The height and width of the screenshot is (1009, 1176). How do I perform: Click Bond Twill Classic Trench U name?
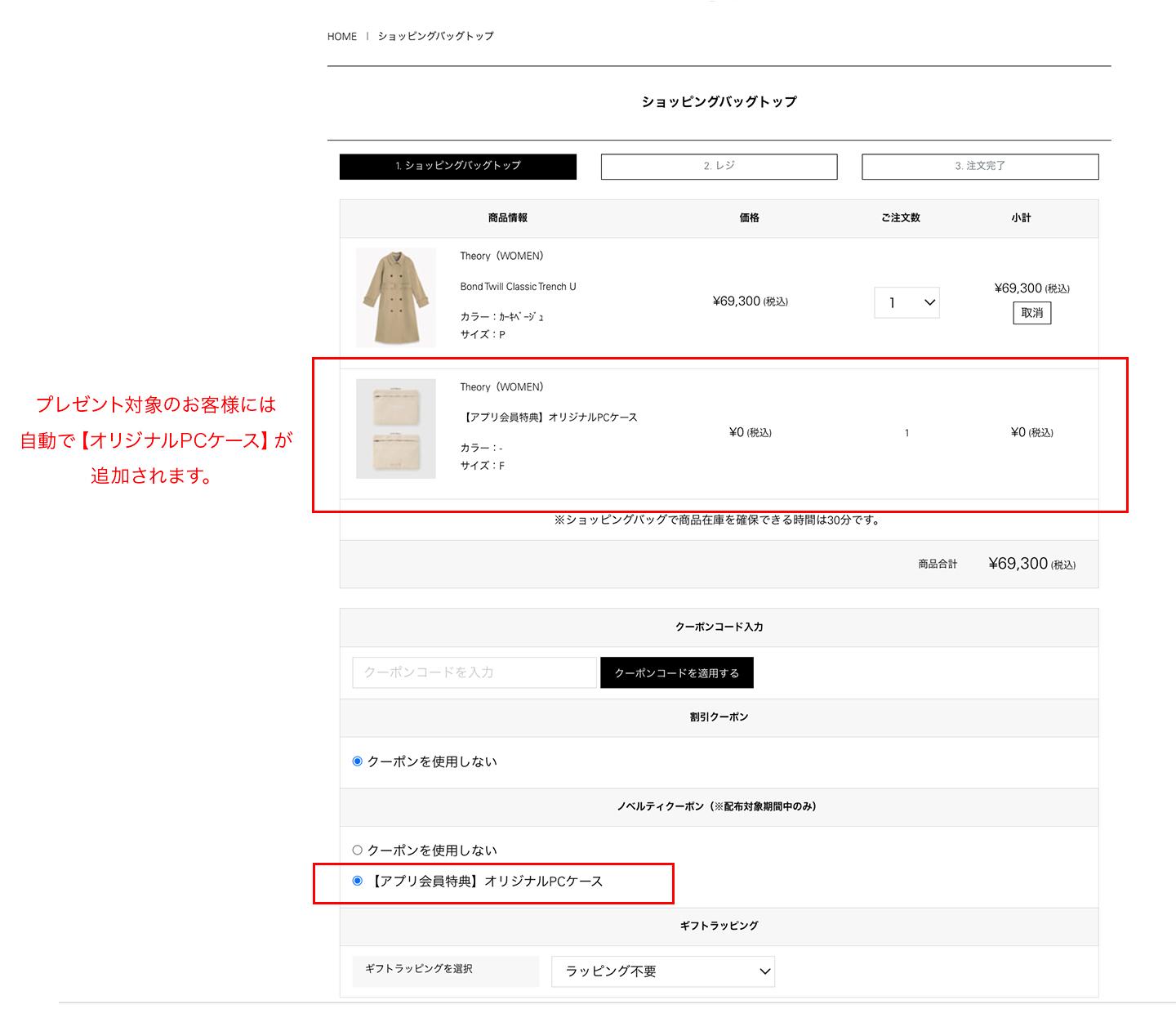518,287
